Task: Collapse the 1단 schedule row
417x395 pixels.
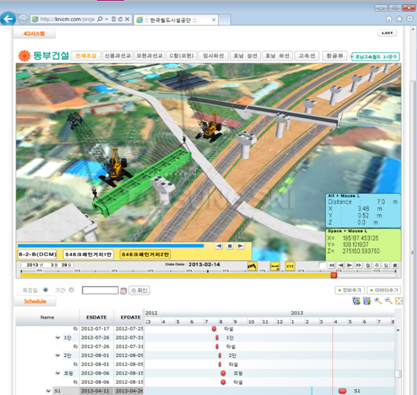Action: pos(58,338)
